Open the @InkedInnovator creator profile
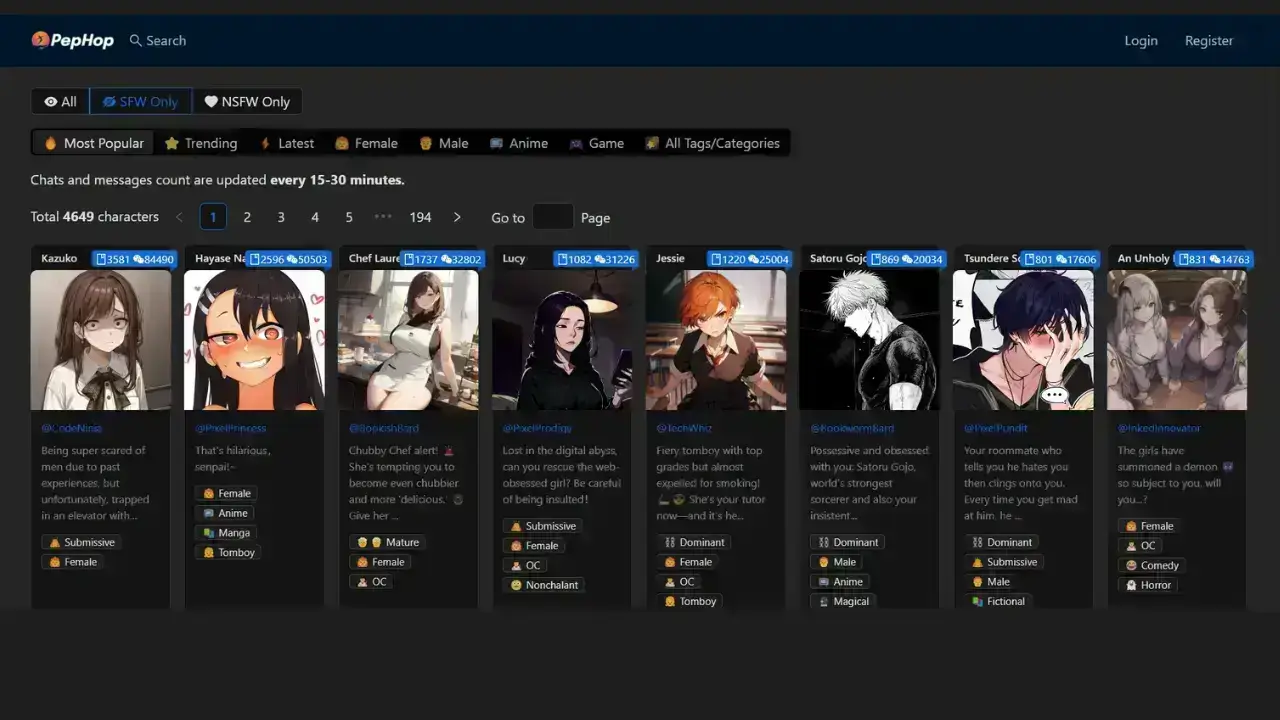 click(1159, 428)
